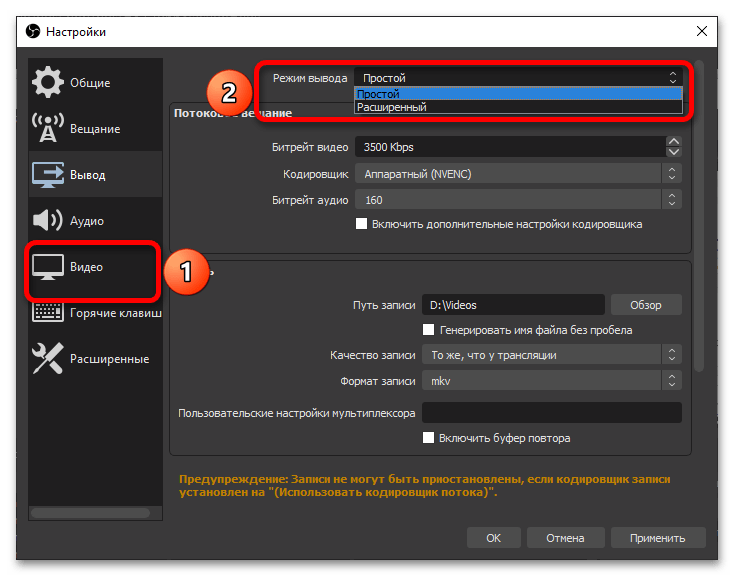This screenshot has width=734, height=576.
Task: Click the Отмена button
Action: tap(565, 538)
